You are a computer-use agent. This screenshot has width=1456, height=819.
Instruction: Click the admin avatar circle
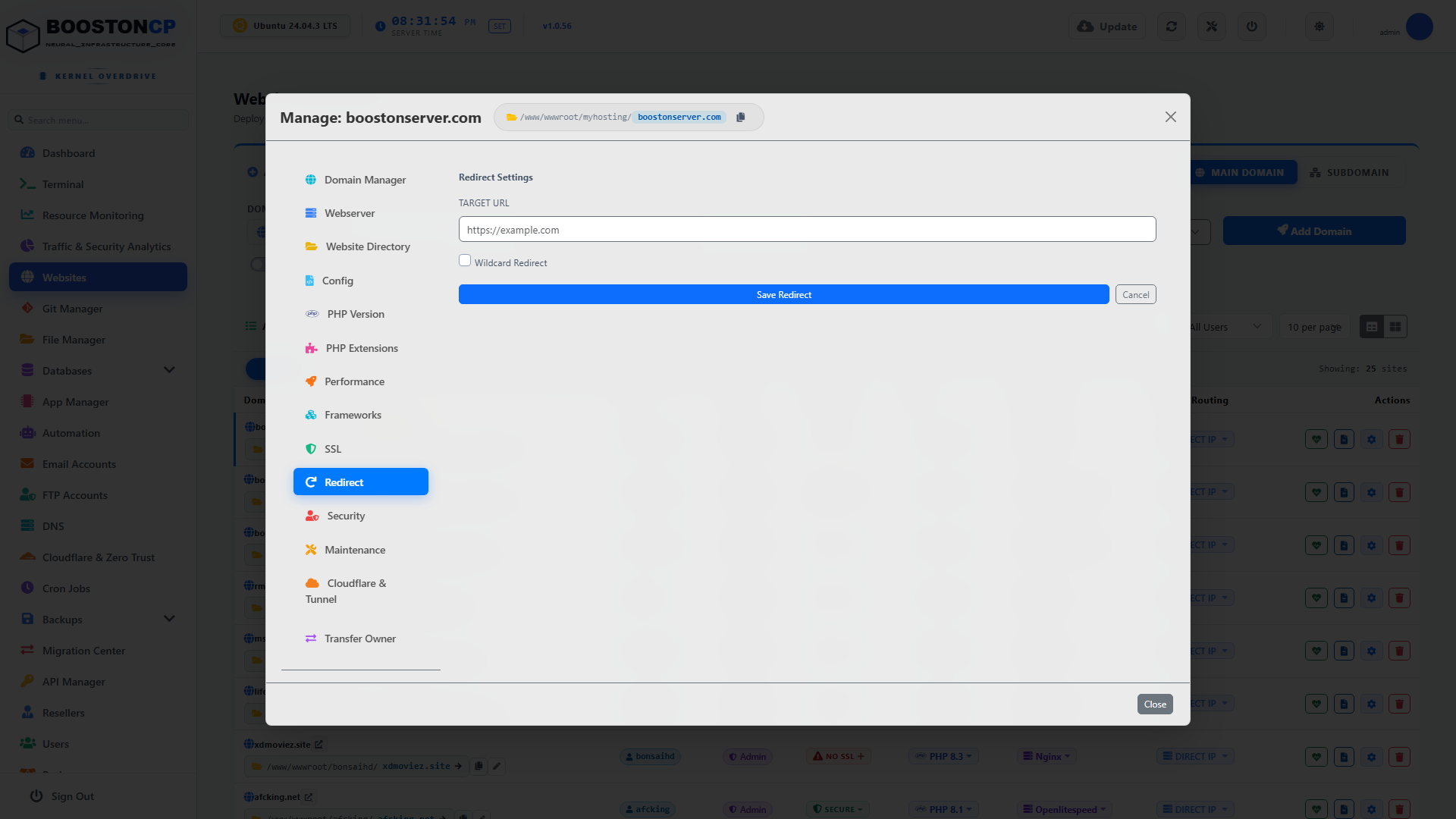(x=1419, y=27)
